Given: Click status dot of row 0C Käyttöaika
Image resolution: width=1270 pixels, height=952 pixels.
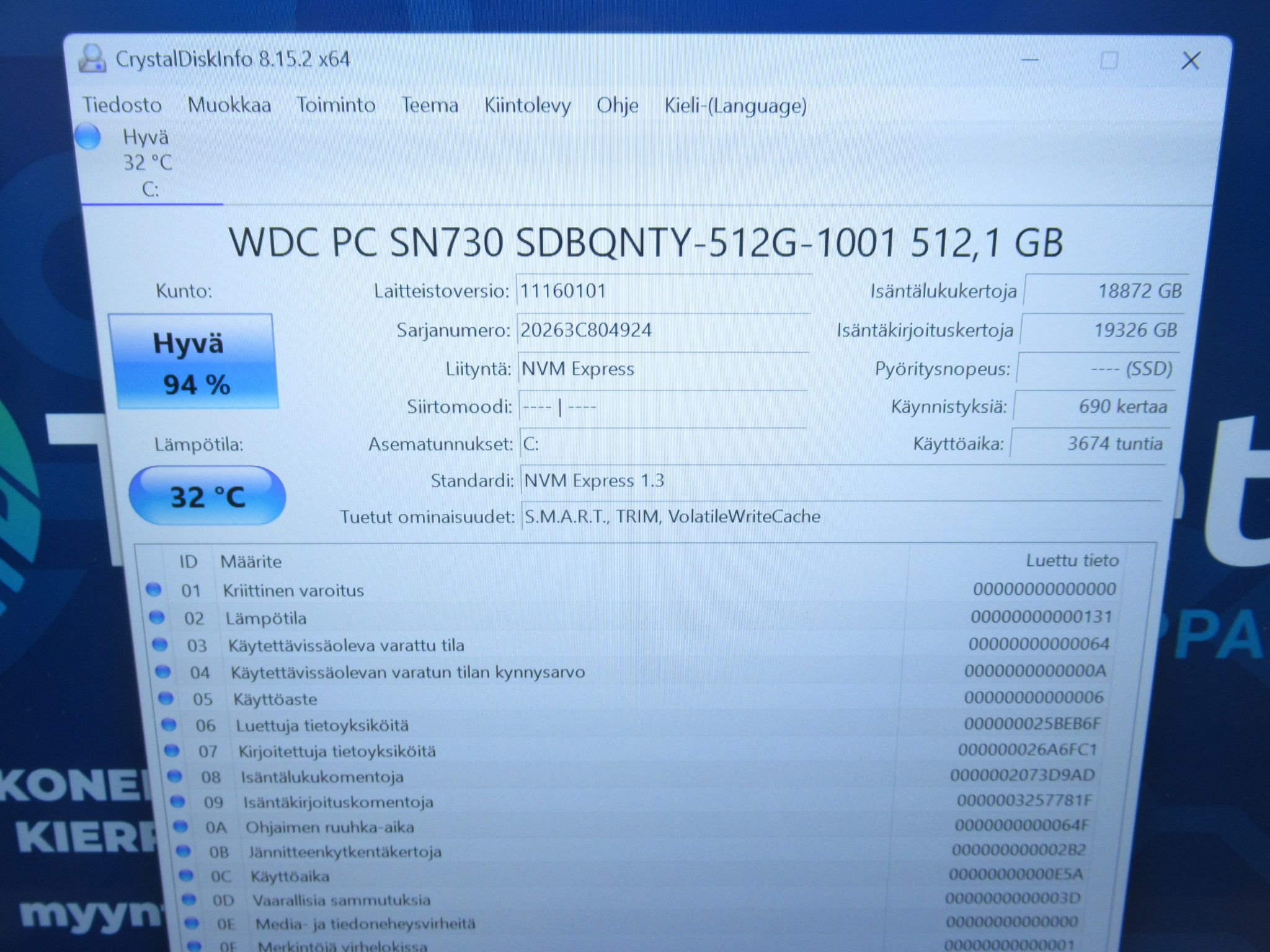Looking at the screenshot, I should [186, 875].
